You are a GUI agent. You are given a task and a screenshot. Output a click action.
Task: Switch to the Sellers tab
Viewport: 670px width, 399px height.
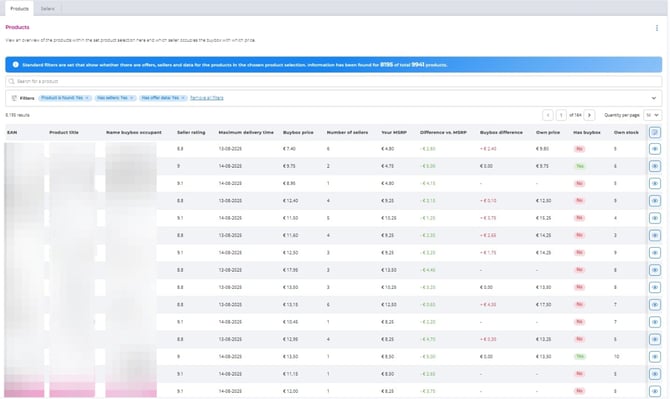47,9
